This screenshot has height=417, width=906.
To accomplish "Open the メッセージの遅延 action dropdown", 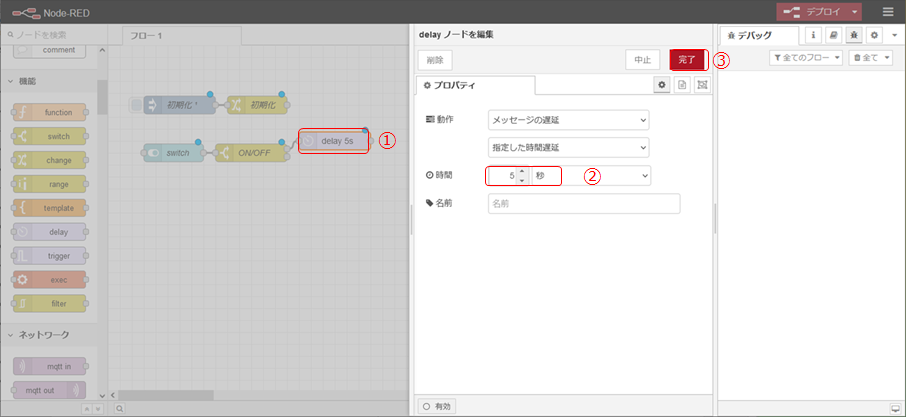I will point(568,120).
